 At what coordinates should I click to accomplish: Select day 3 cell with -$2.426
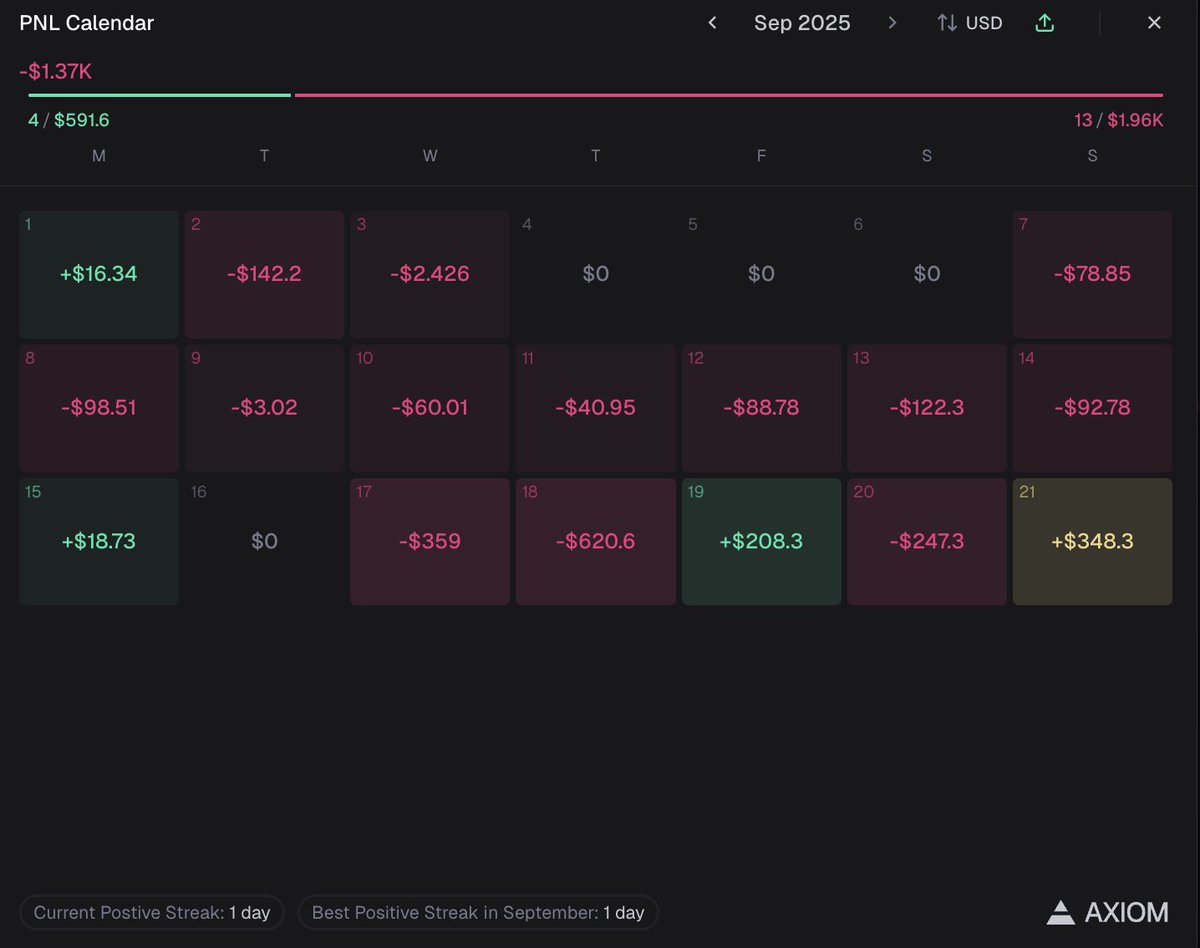(x=430, y=274)
